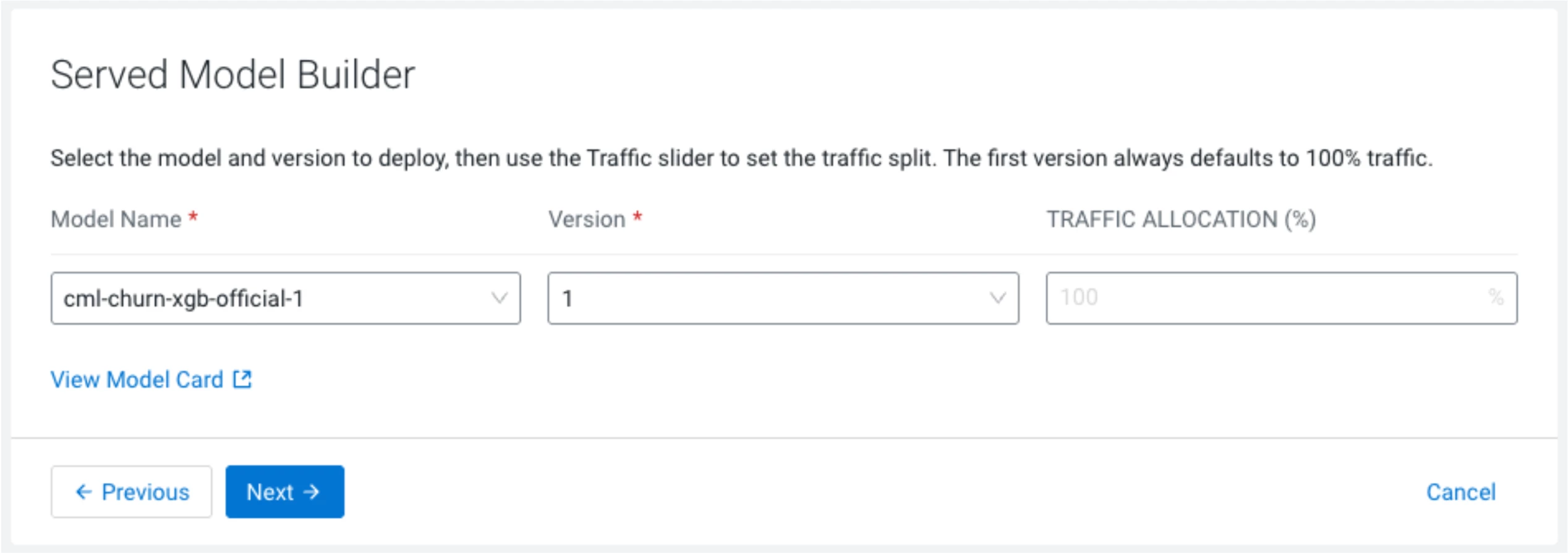Image resolution: width=1568 pixels, height=553 pixels.
Task: Click the Traffic Allocation input showing 100
Action: pos(1282,298)
